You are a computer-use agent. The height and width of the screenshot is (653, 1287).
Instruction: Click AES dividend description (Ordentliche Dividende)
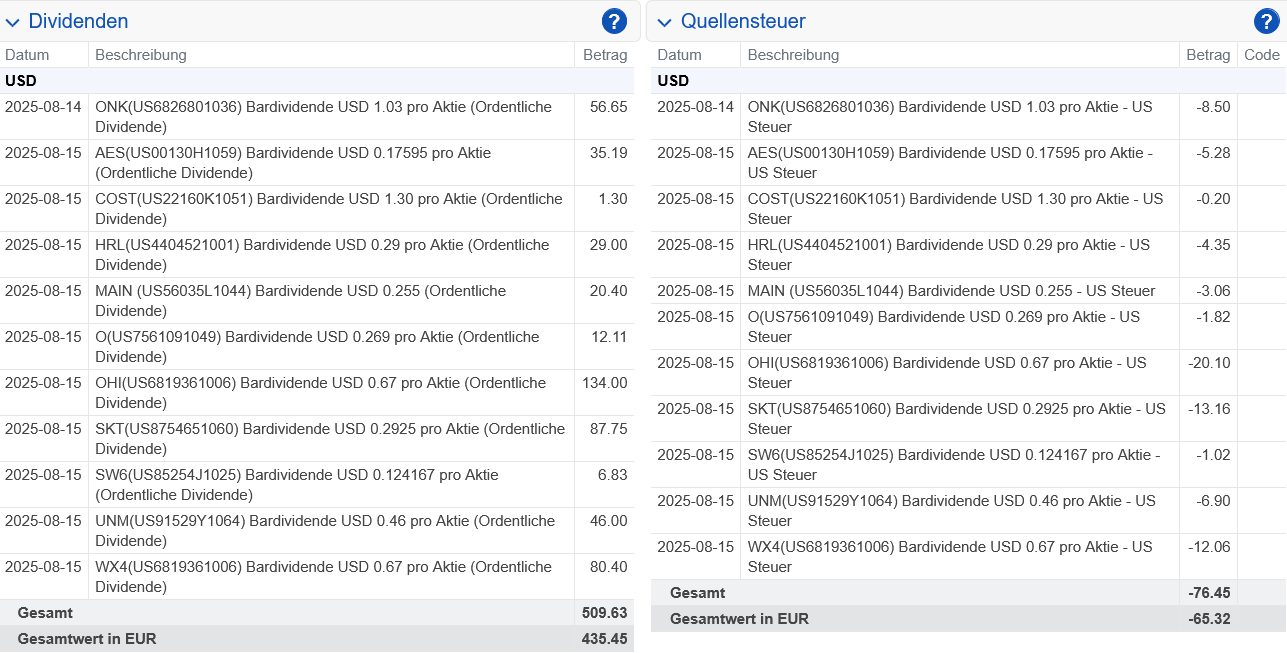tap(293, 163)
